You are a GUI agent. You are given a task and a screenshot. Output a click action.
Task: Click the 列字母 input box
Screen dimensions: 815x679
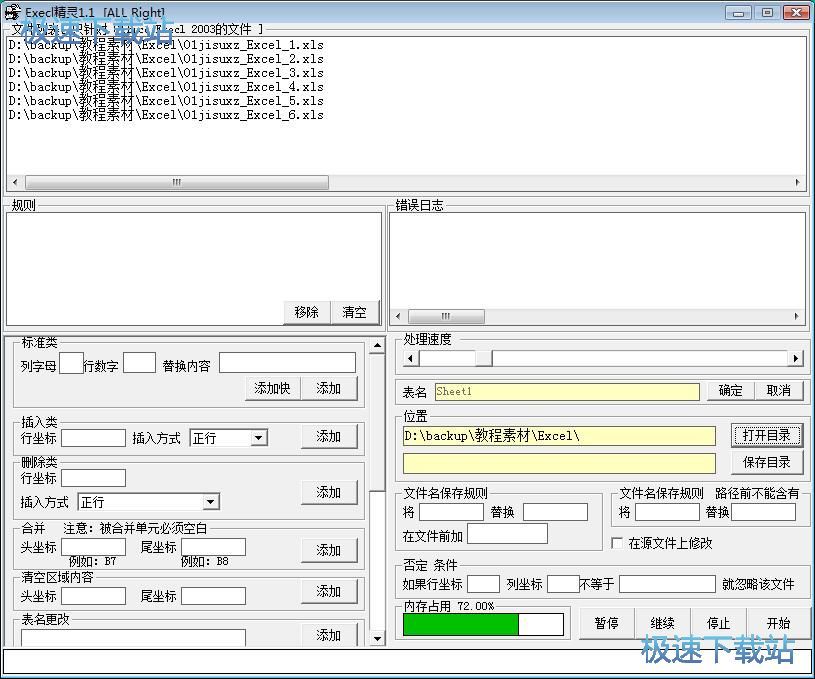(71, 363)
